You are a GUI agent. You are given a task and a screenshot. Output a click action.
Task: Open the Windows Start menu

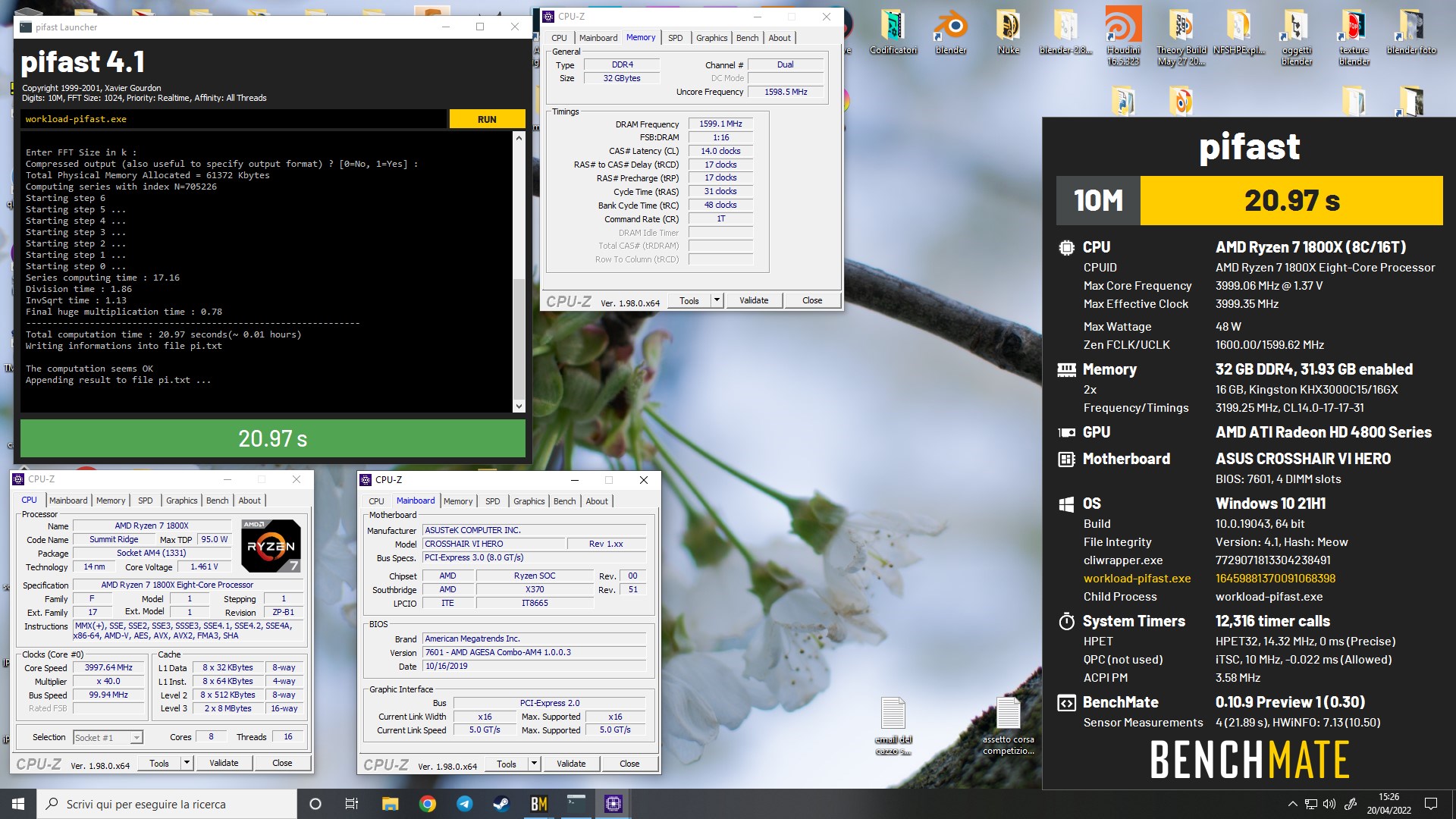point(18,804)
